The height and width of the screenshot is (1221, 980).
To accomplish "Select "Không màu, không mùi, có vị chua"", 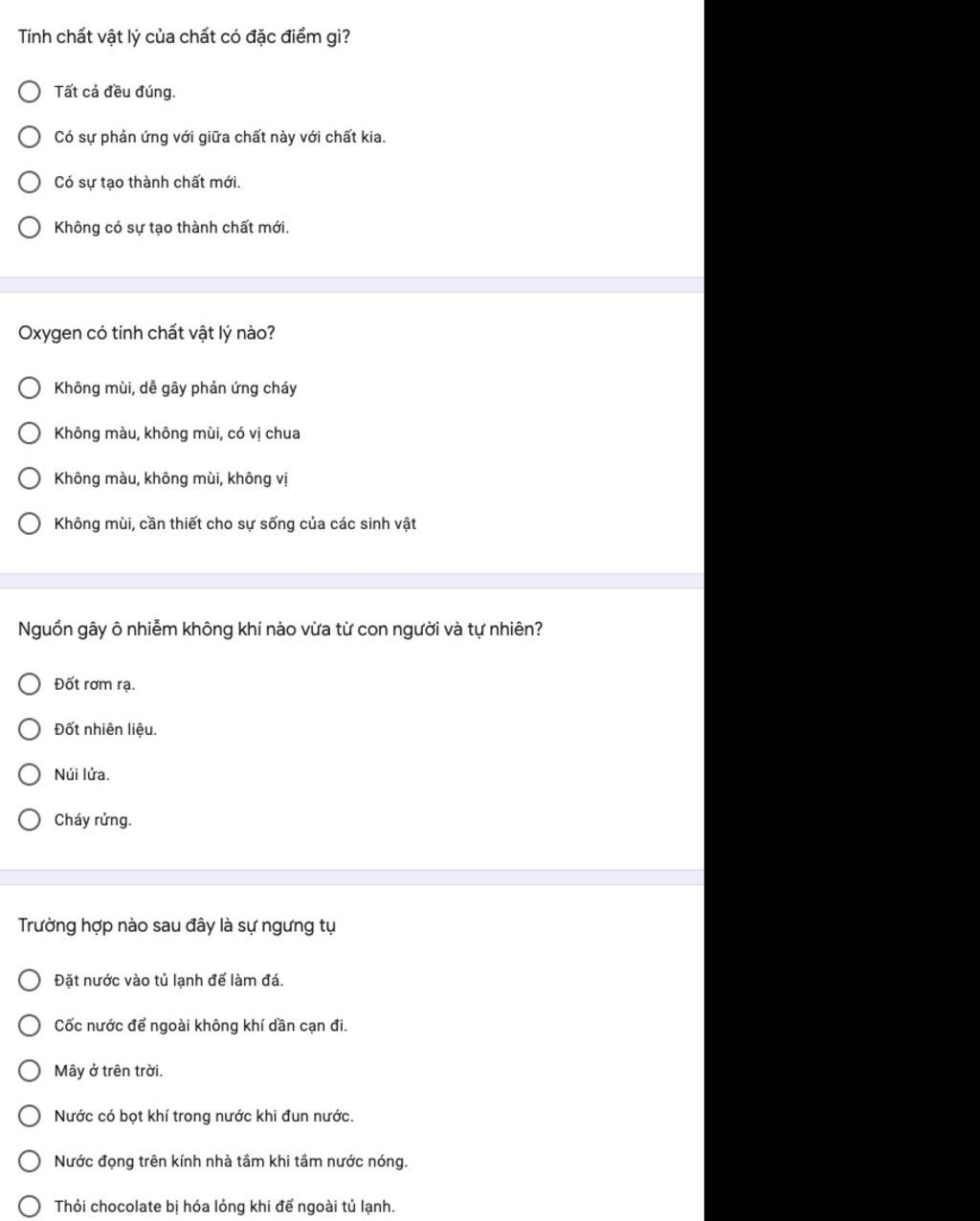I will 30,433.
